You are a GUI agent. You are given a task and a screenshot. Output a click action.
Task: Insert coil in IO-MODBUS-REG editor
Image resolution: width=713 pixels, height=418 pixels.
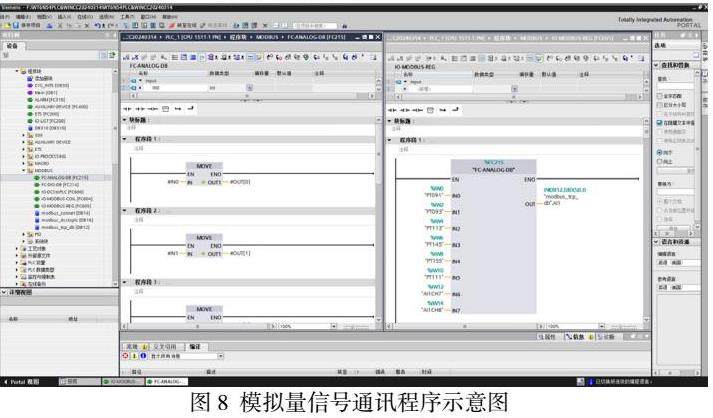[x=417, y=110]
